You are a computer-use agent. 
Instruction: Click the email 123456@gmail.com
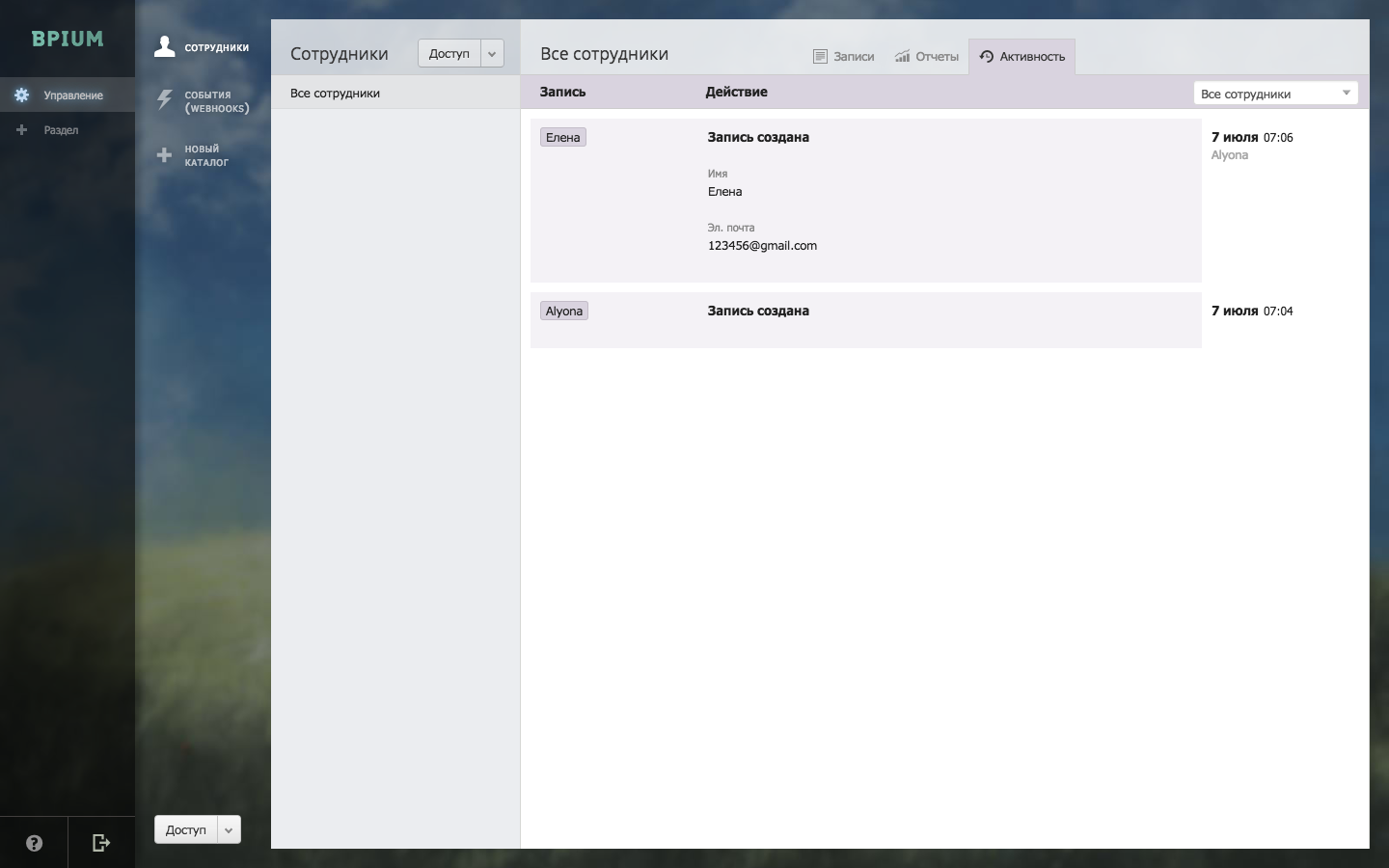(762, 246)
